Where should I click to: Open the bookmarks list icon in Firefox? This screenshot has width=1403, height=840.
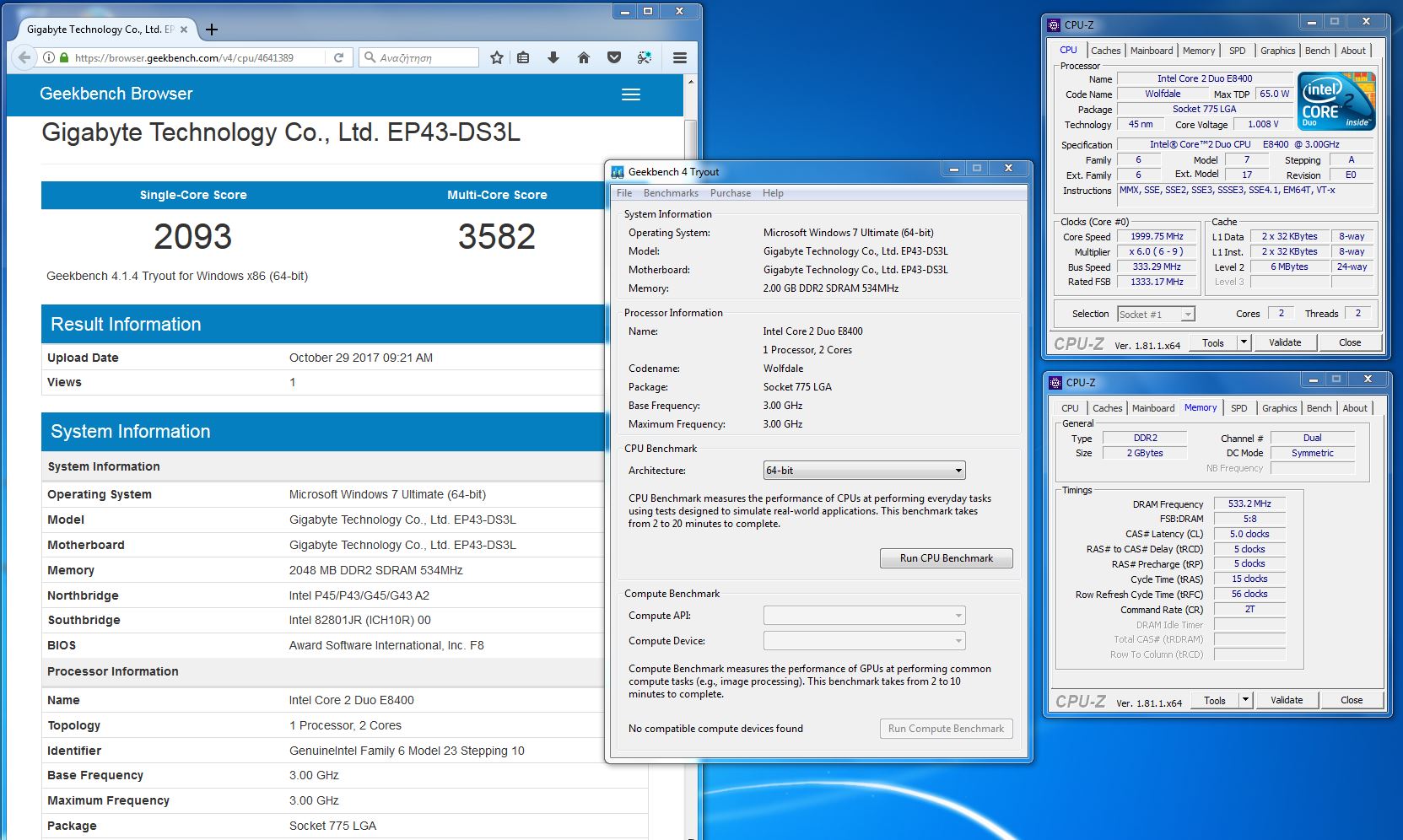click(x=523, y=57)
